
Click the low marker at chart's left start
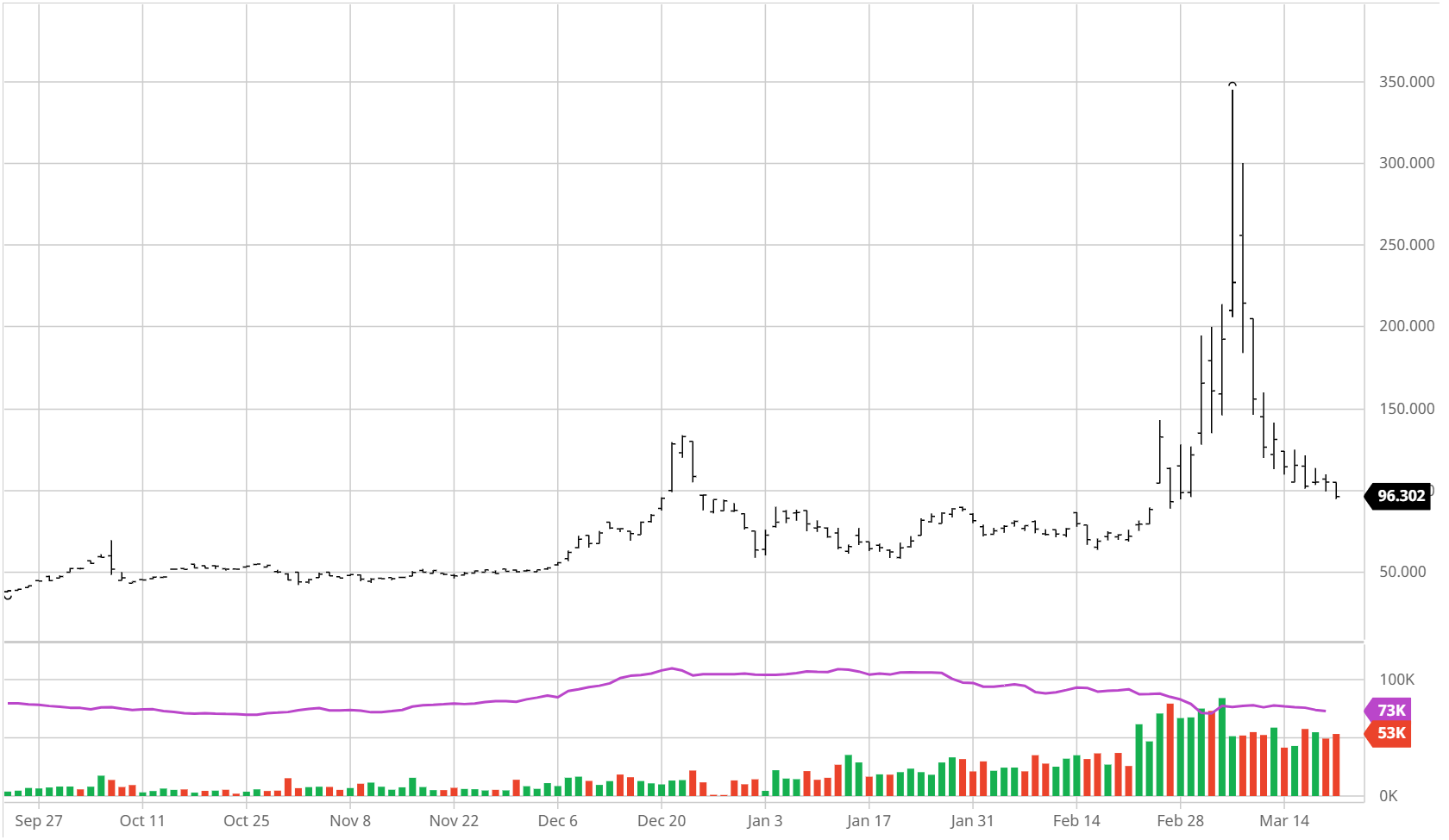pos(8,595)
